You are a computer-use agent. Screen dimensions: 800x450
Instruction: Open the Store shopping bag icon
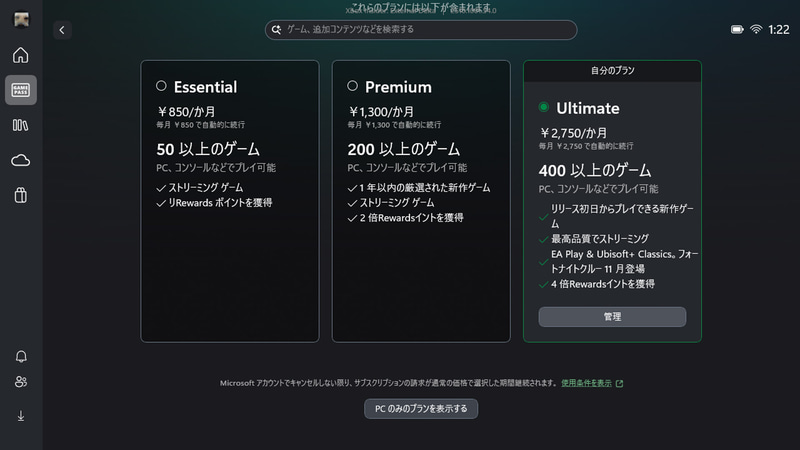click(x=20, y=196)
